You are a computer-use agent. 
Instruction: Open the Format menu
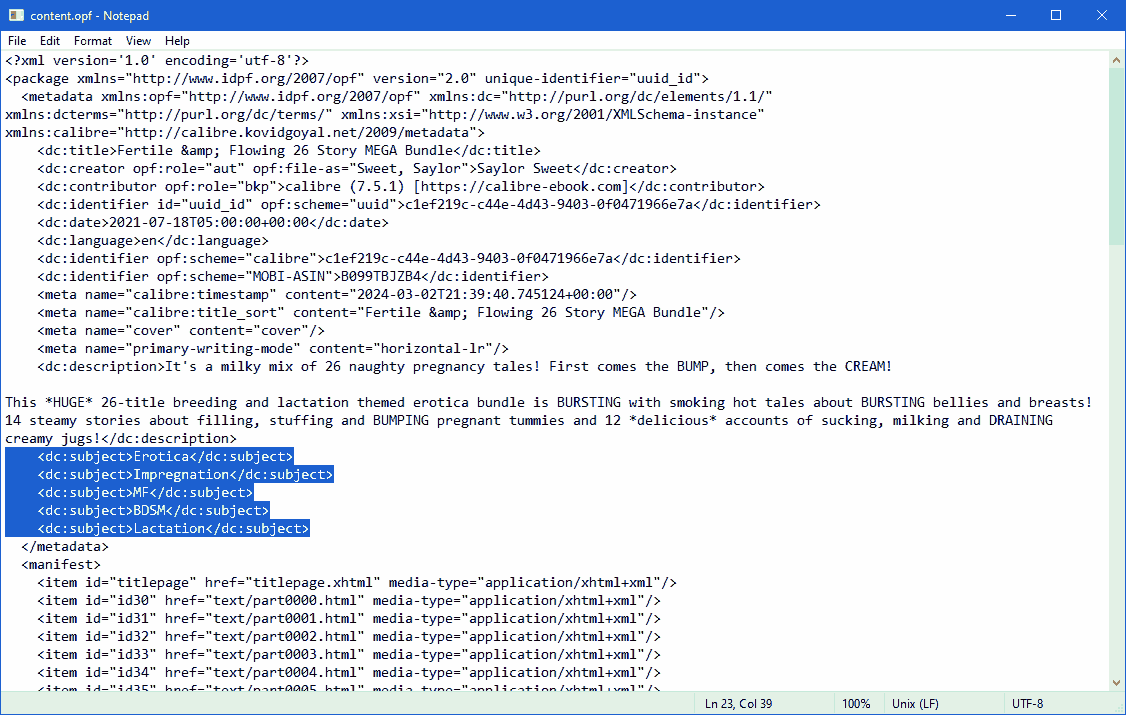93,41
